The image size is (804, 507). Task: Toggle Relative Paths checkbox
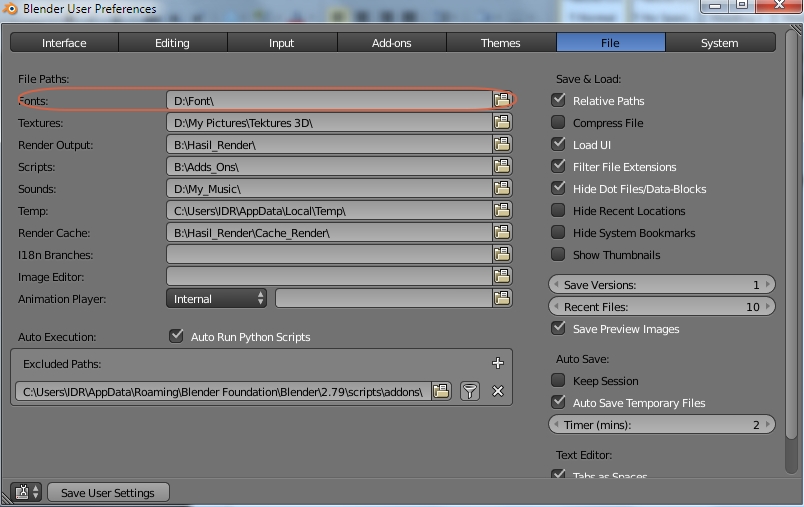pos(558,100)
